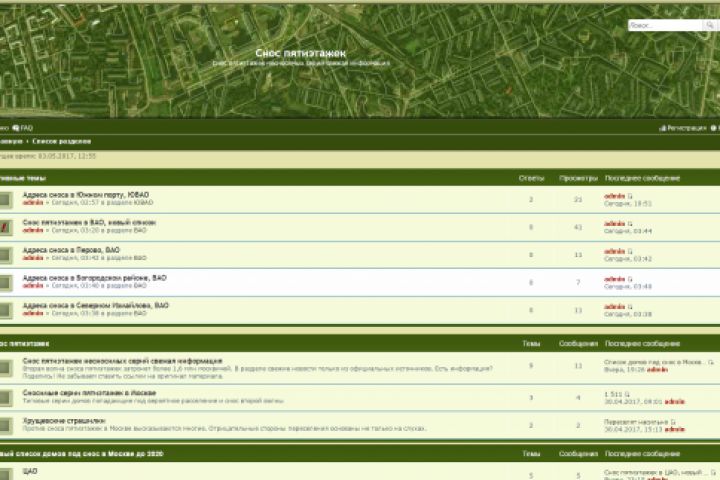Click topic icon for Южном порту, ЮВАО row
Image resolution: width=720 pixels, height=480 pixels.
point(6,200)
